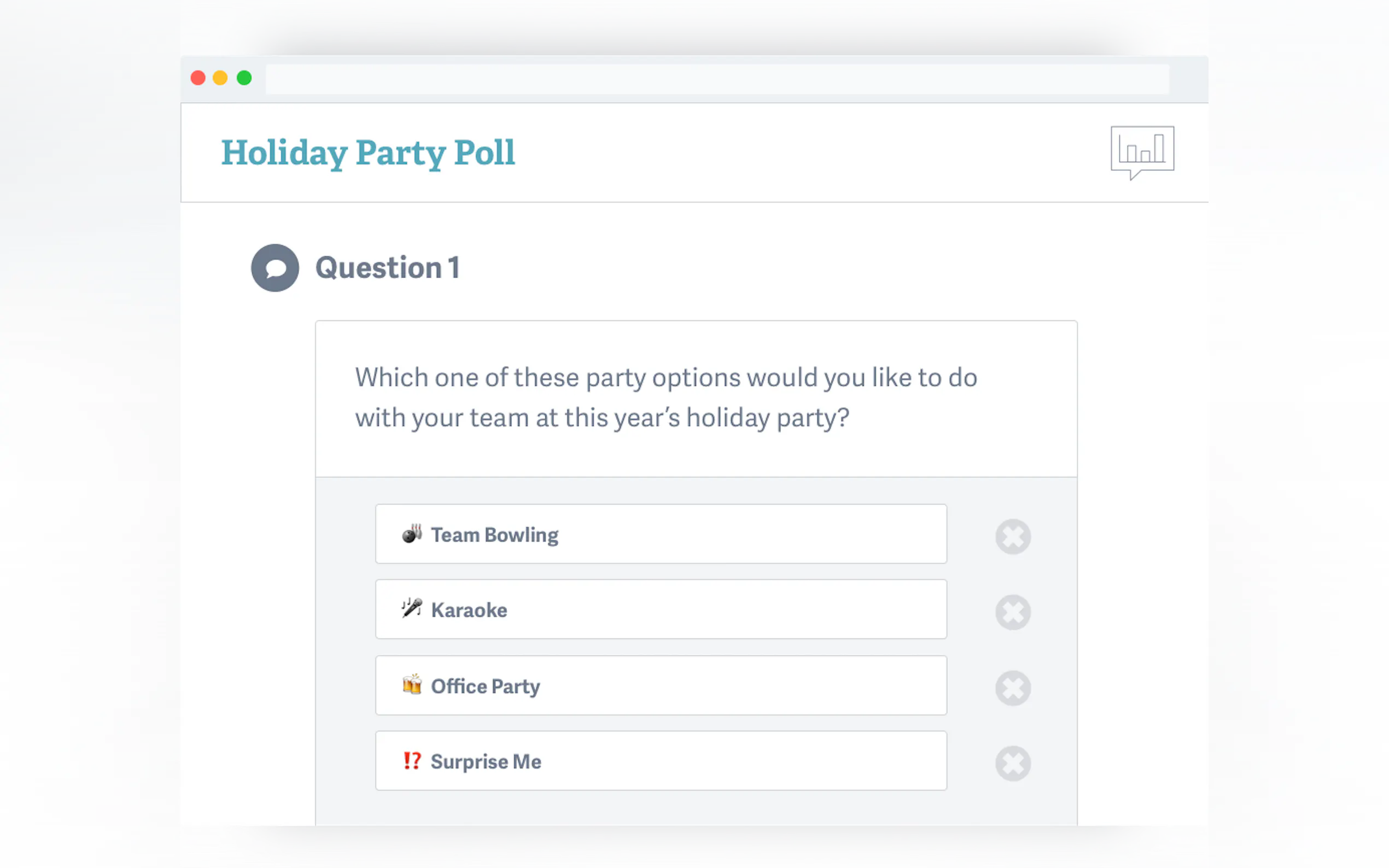Delete the Karaoke answer option

1013,612
